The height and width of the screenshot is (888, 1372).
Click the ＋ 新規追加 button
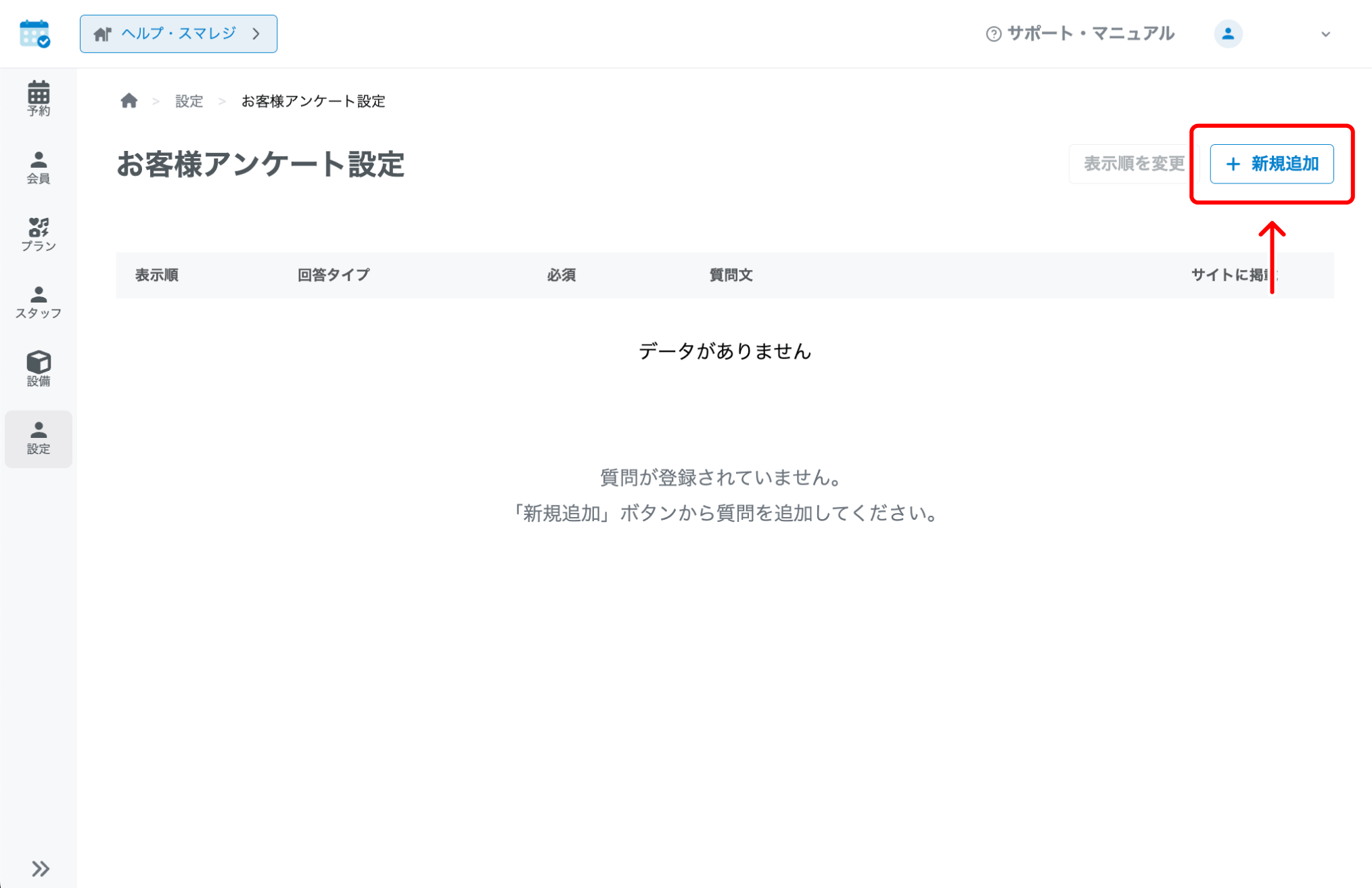[x=1271, y=164]
